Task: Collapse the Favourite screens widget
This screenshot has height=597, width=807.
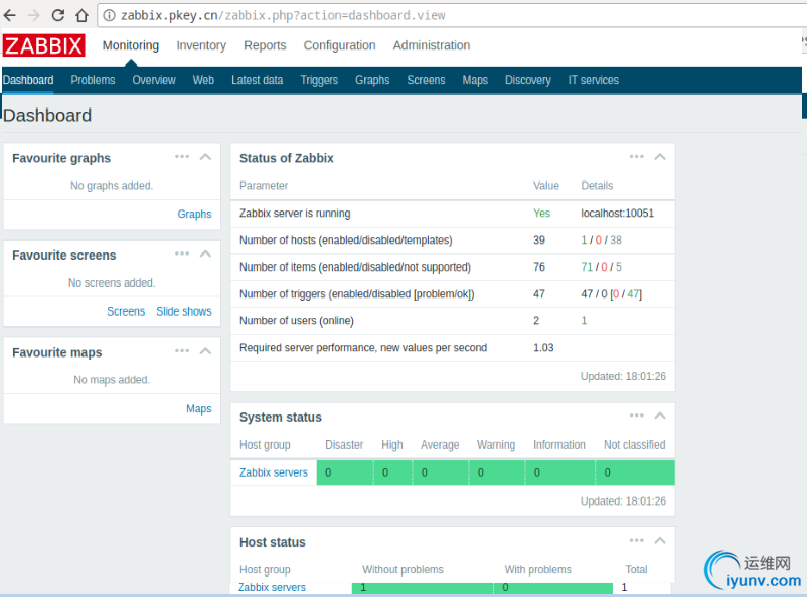Action: tap(205, 253)
